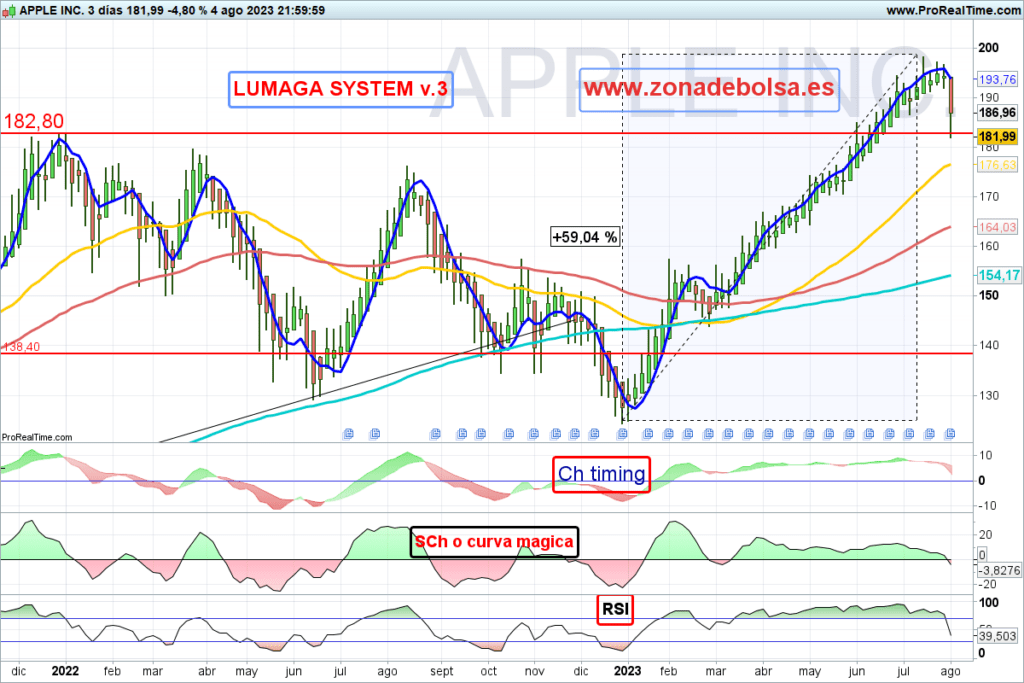Click the ProRealTime.com label above Ch timing panel

click(37, 437)
